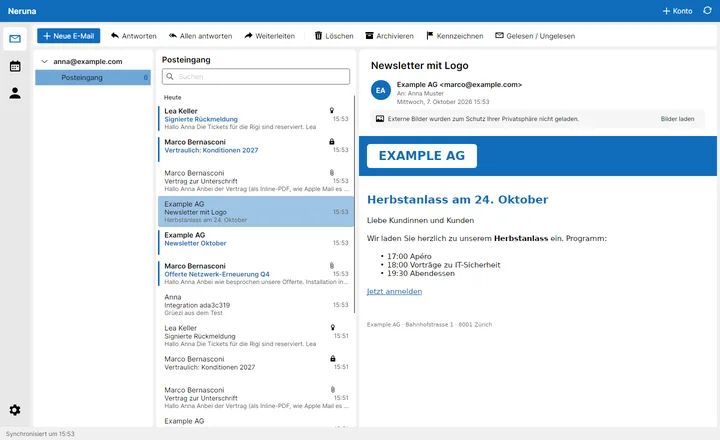Viewport: 720px width, 440px height.
Task: Select the Newsletter mit Logo message
Action: 256,212
